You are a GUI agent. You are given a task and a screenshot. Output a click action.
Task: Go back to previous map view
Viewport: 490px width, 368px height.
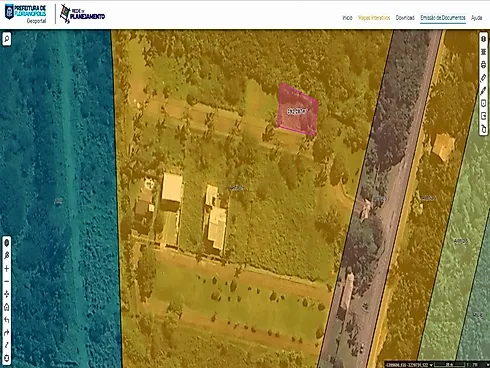[x=7, y=320]
